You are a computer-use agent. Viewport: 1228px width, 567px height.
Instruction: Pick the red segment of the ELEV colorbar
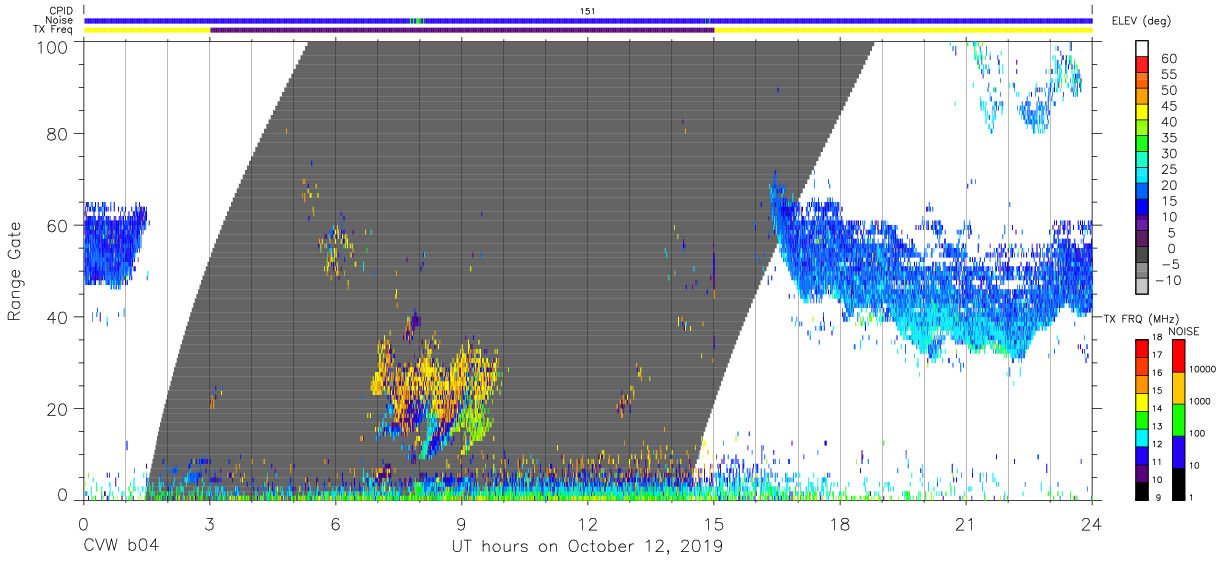pyautogui.click(x=1142, y=65)
